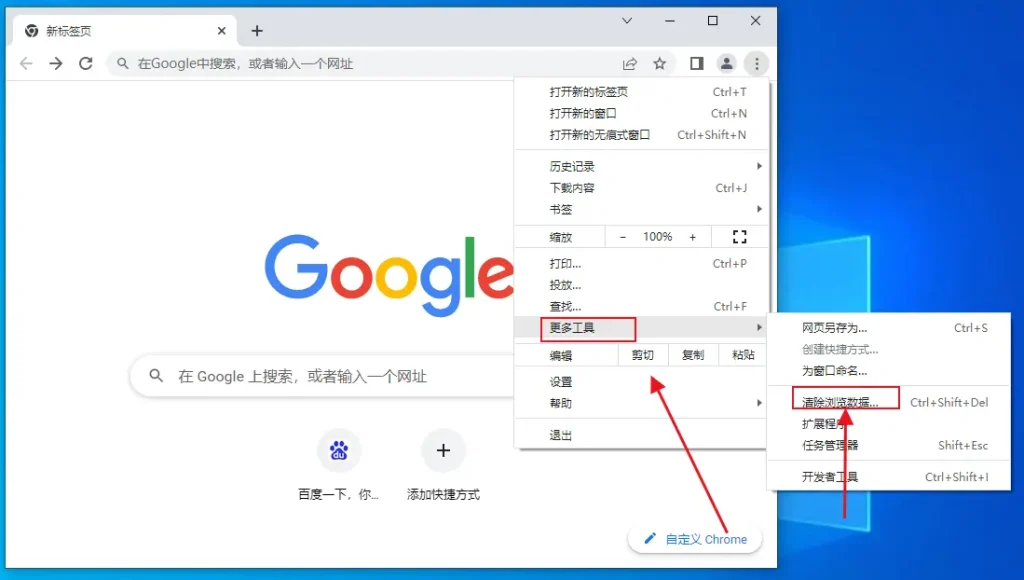1024x580 pixels.
Task: Expand the 历史记录 submenu
Action: (x=641, y=167)
